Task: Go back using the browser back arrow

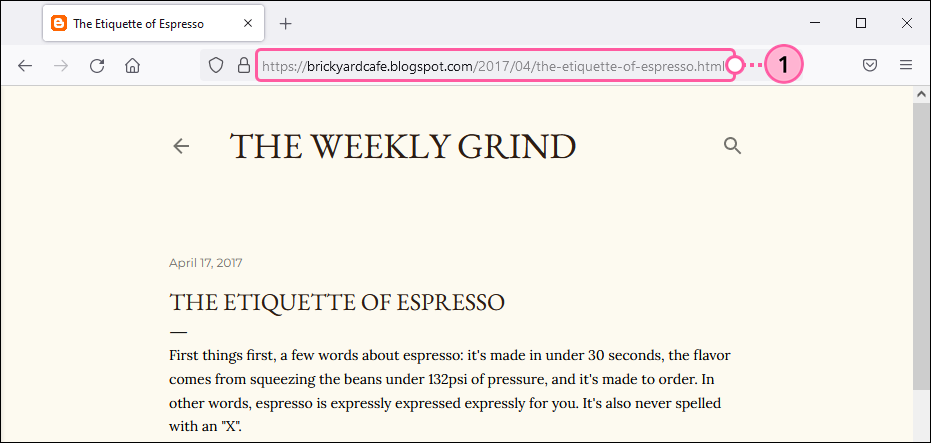Action: [25, 65]
